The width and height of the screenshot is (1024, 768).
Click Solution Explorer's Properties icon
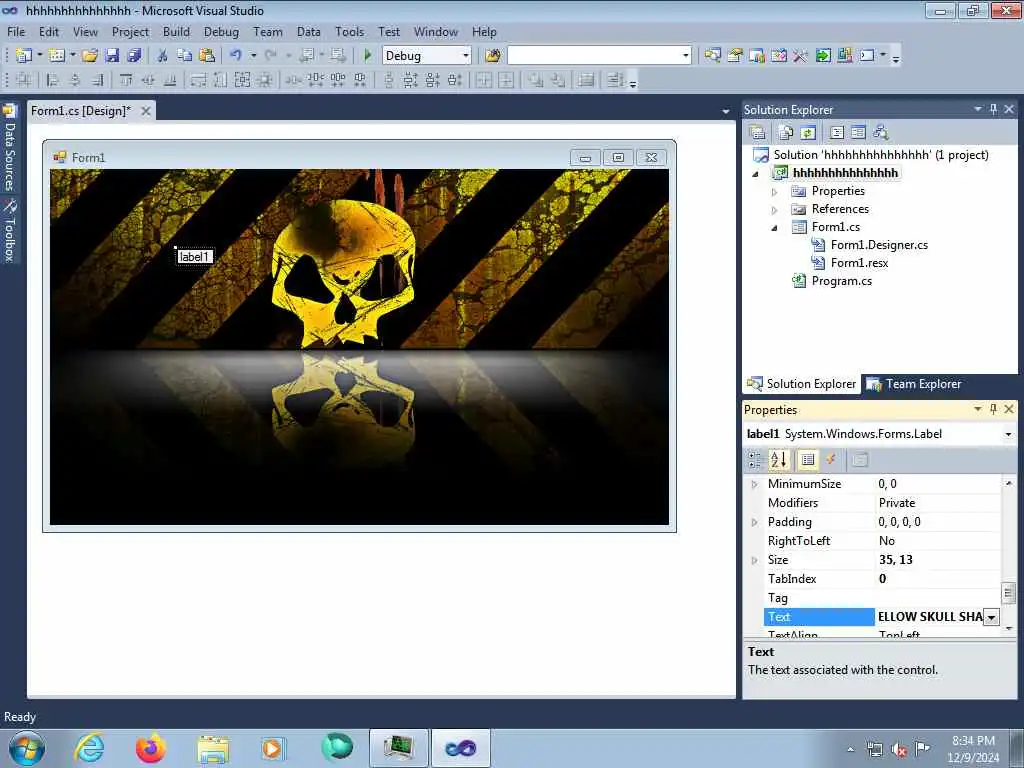point(758,133)
